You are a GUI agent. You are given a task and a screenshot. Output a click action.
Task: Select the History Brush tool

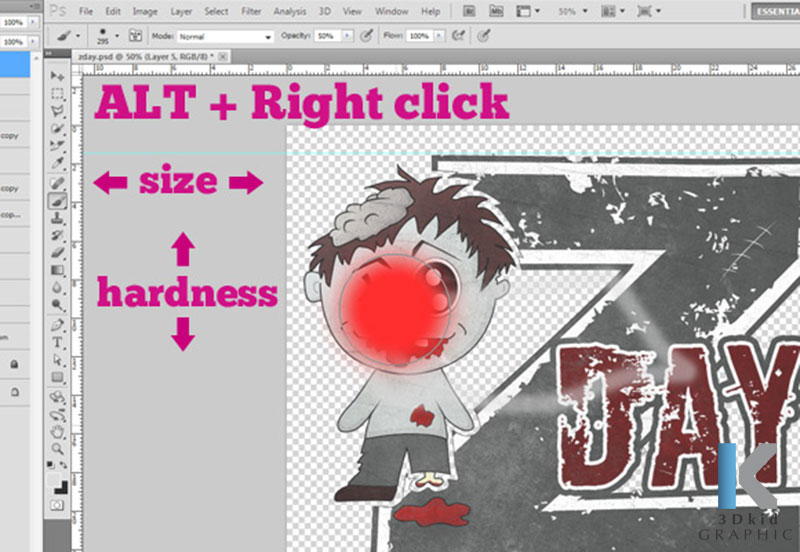point(57,235)
